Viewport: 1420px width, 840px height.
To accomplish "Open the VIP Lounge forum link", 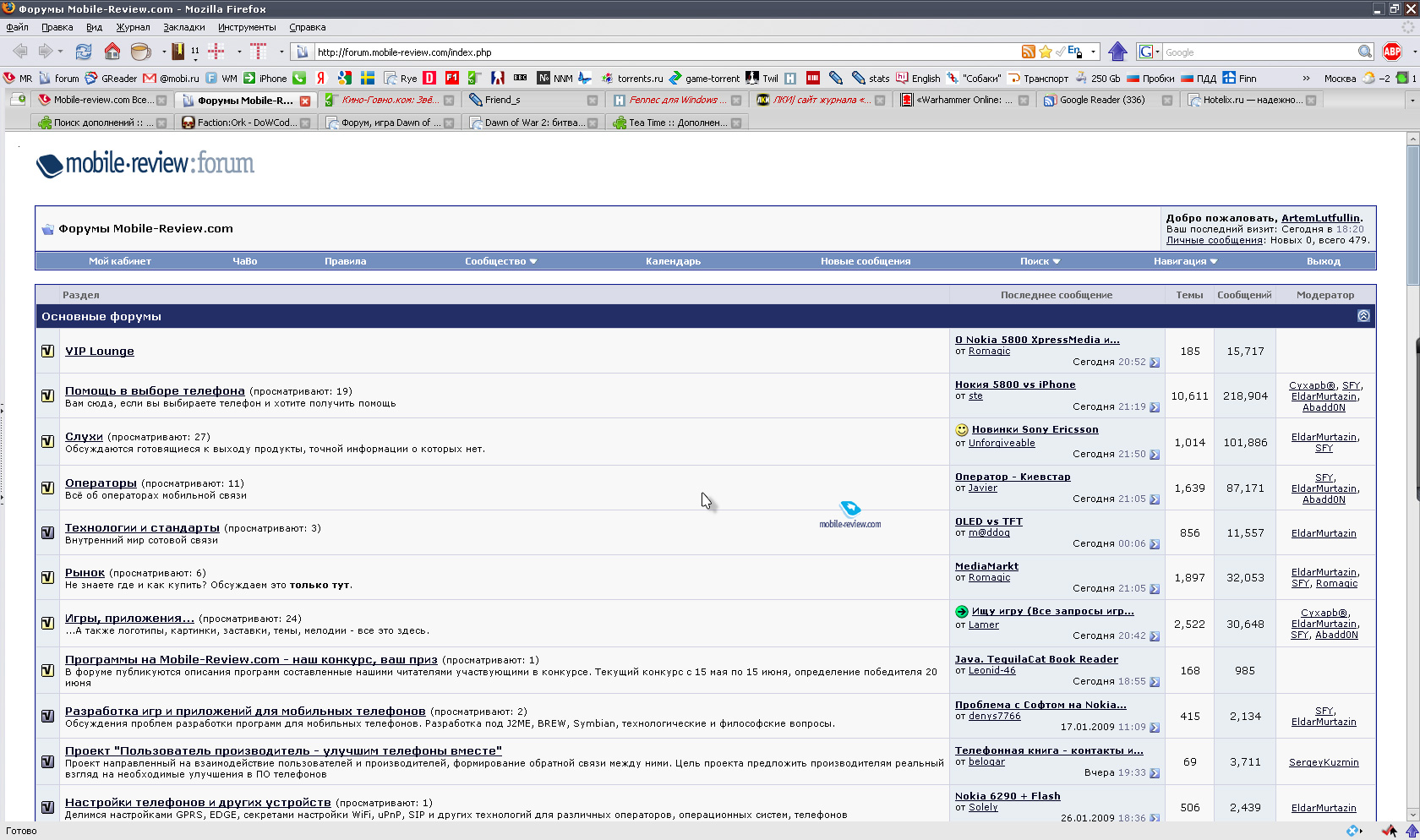I will [100, 351].
